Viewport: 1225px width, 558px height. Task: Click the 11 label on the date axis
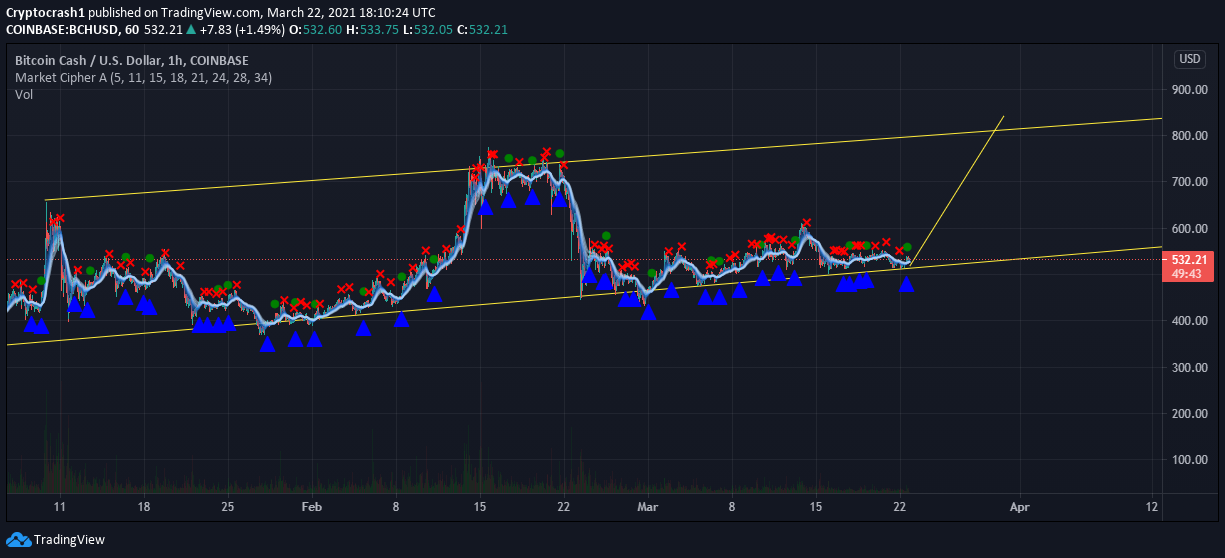pos(60,507)
